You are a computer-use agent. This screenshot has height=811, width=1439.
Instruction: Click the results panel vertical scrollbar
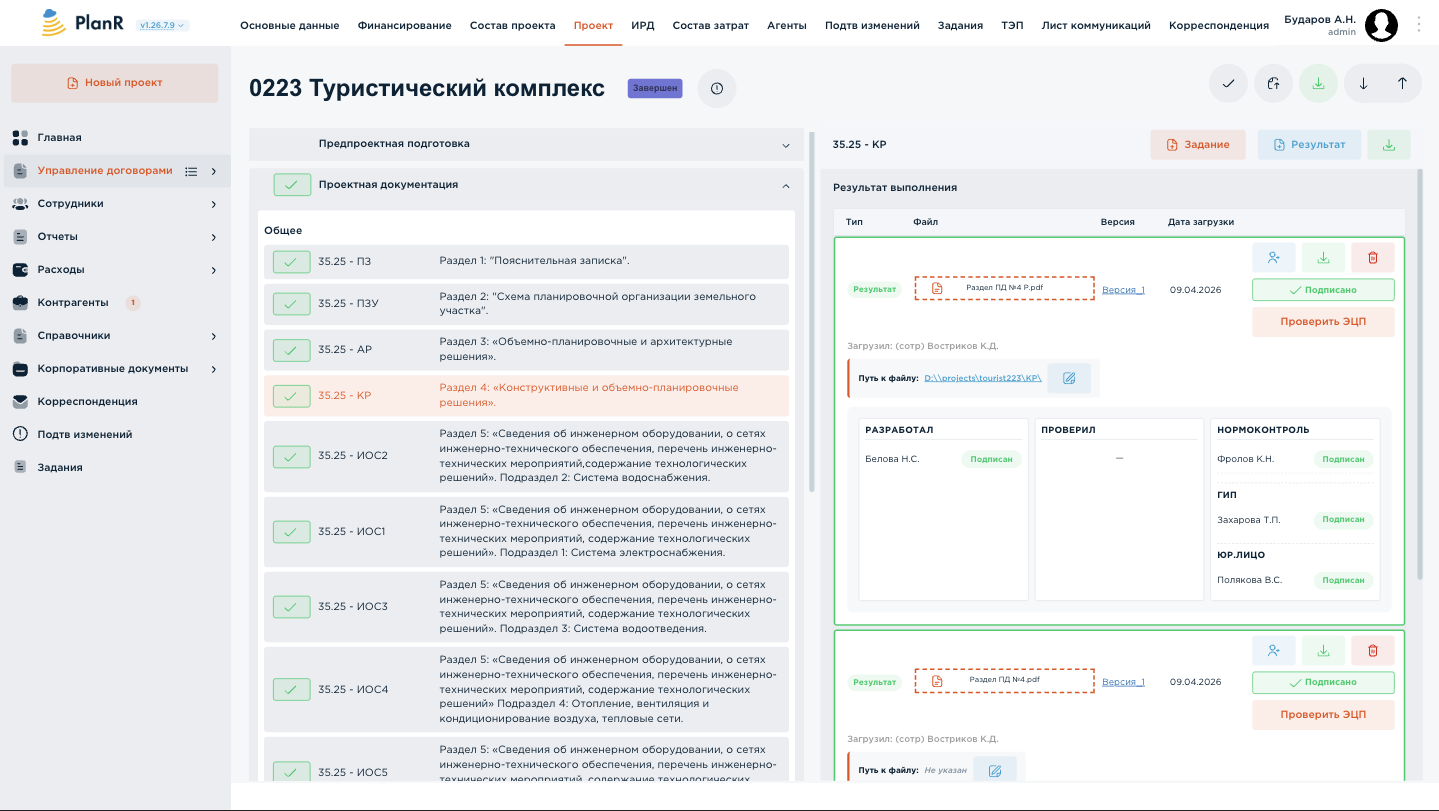point(1420,375)
